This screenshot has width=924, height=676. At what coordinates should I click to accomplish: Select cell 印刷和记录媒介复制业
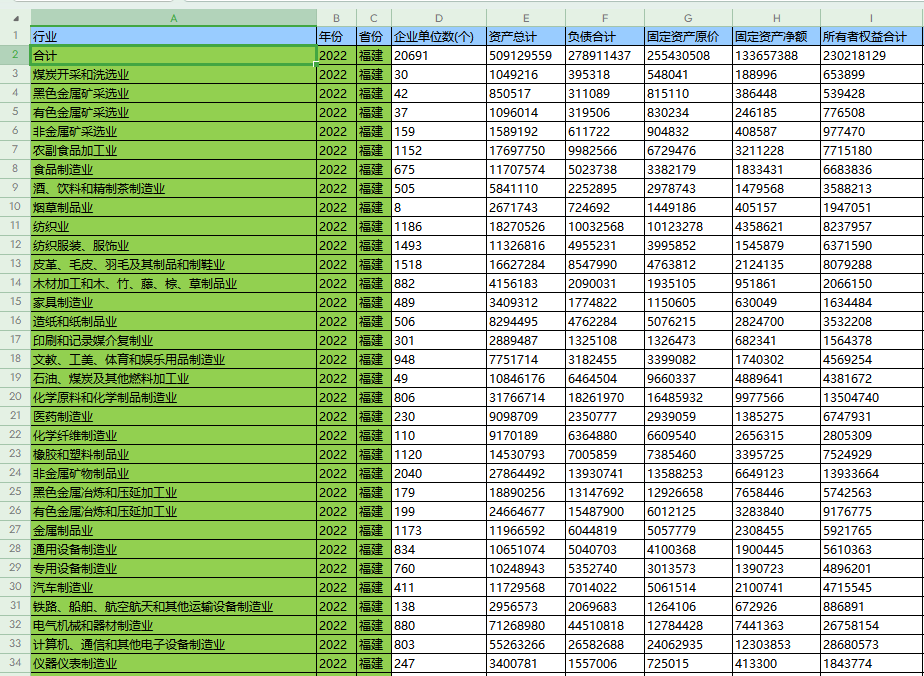point(173,340)
